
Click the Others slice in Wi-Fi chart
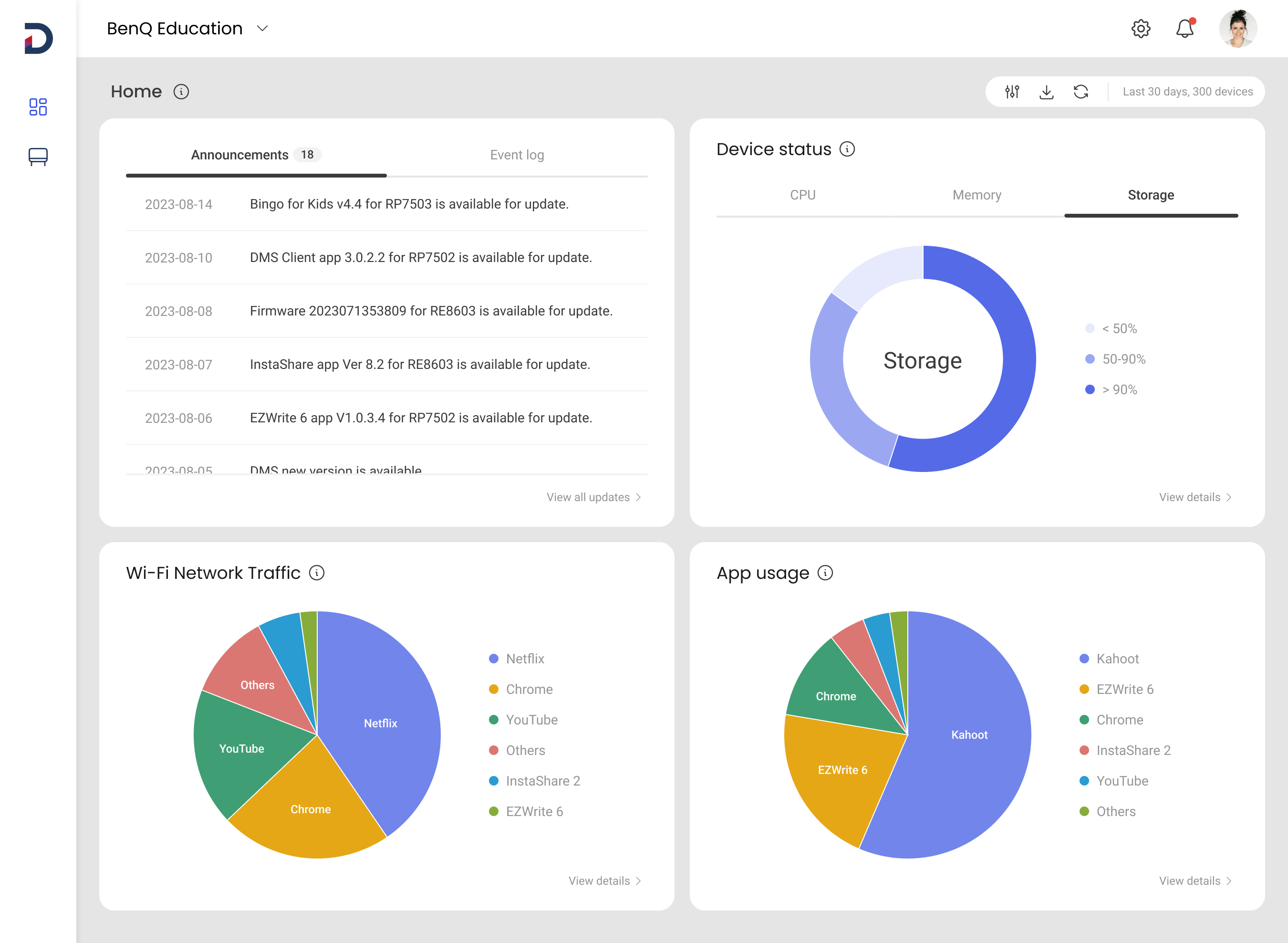(x=258, y=684)
